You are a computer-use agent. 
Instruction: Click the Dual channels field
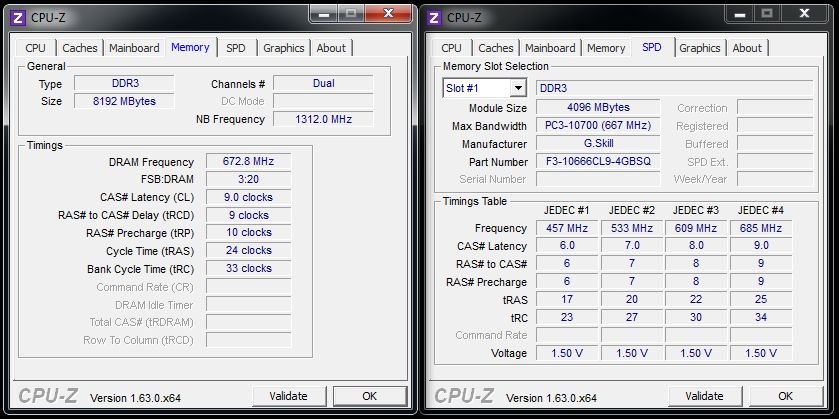pyautogui.click(x=323, y=83)
